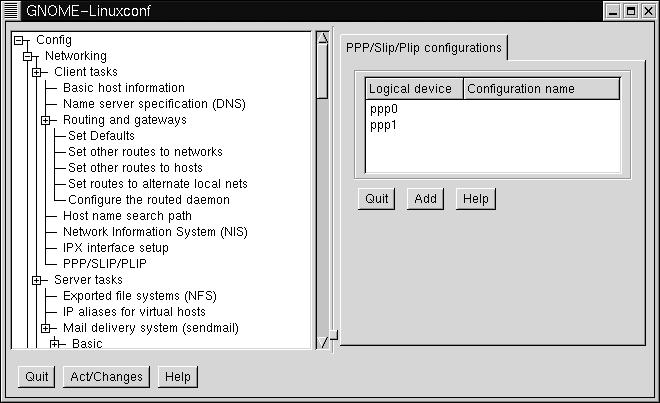
Task: Collapse the Server tasks node
Action: point(38,280)
